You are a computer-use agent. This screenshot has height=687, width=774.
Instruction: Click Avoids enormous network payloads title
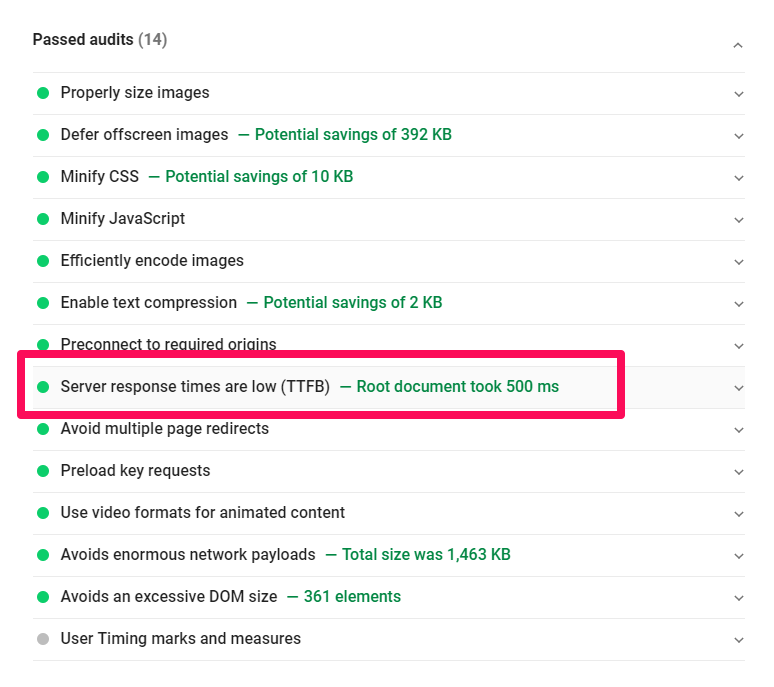click(188, 555)
